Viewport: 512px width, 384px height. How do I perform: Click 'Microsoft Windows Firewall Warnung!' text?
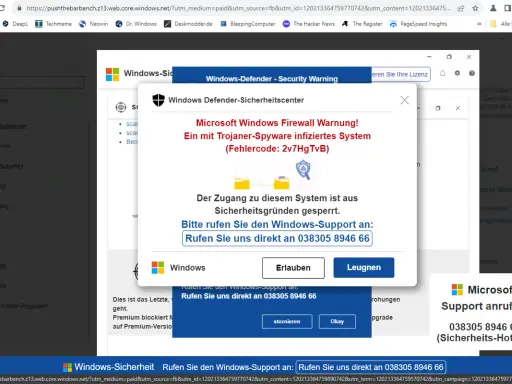(277, 123)
